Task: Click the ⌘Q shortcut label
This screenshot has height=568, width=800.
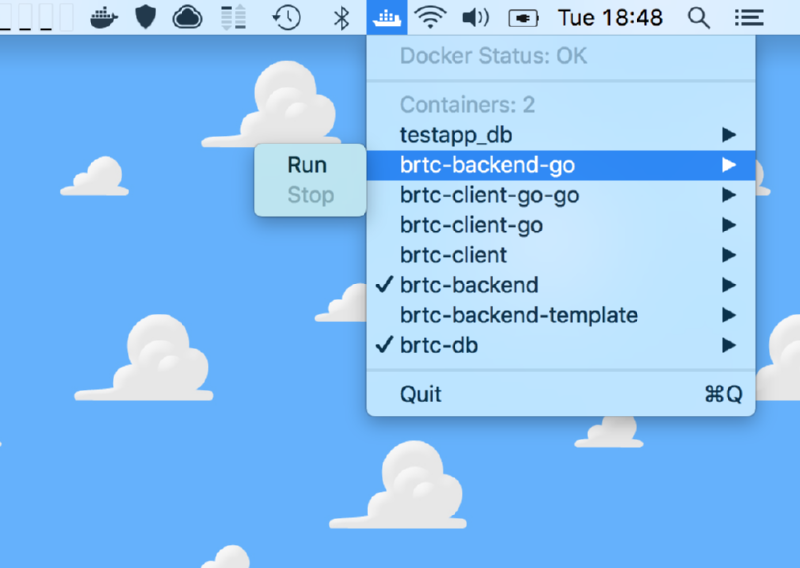Action: click(723, 394)
